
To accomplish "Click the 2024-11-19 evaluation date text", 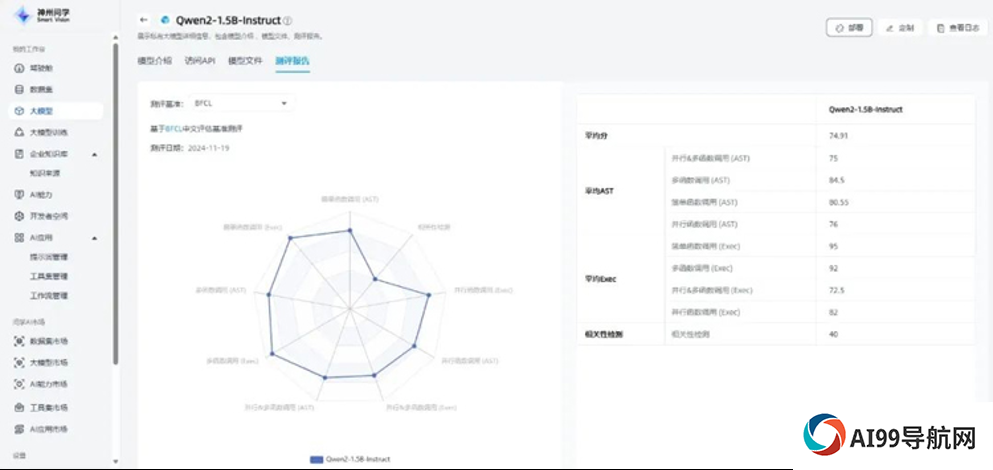I will pos(208,148).
